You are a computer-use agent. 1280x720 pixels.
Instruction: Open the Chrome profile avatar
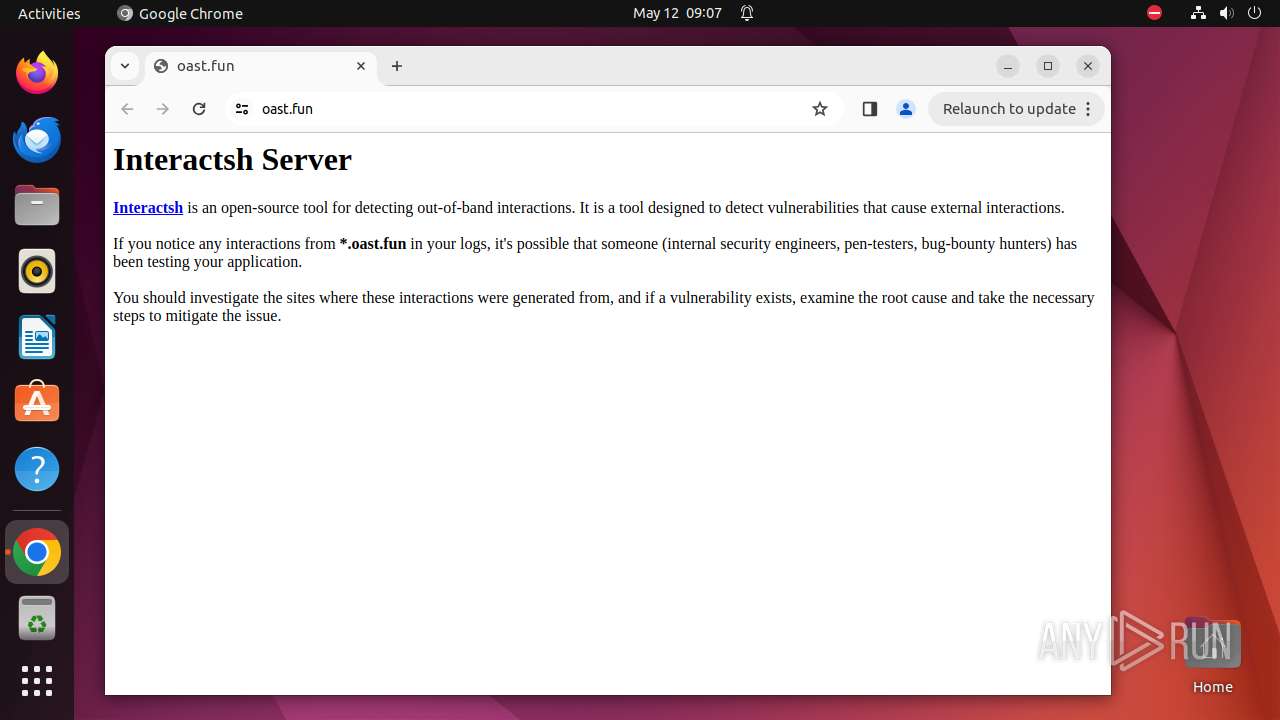tap(906, 109)
